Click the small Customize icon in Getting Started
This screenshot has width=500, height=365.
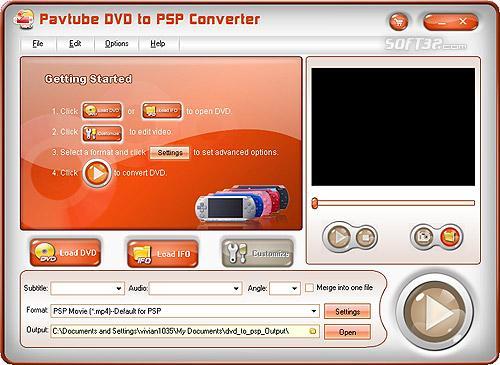click(x=102, y=133)
